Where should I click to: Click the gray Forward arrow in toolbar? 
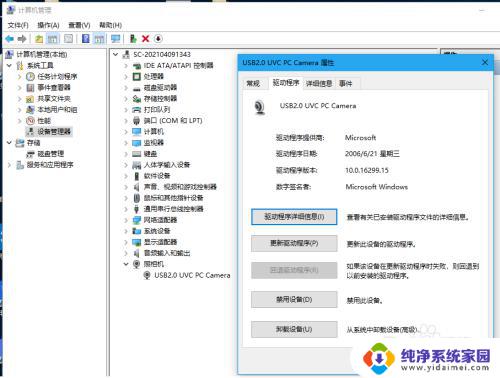[22, 39]
